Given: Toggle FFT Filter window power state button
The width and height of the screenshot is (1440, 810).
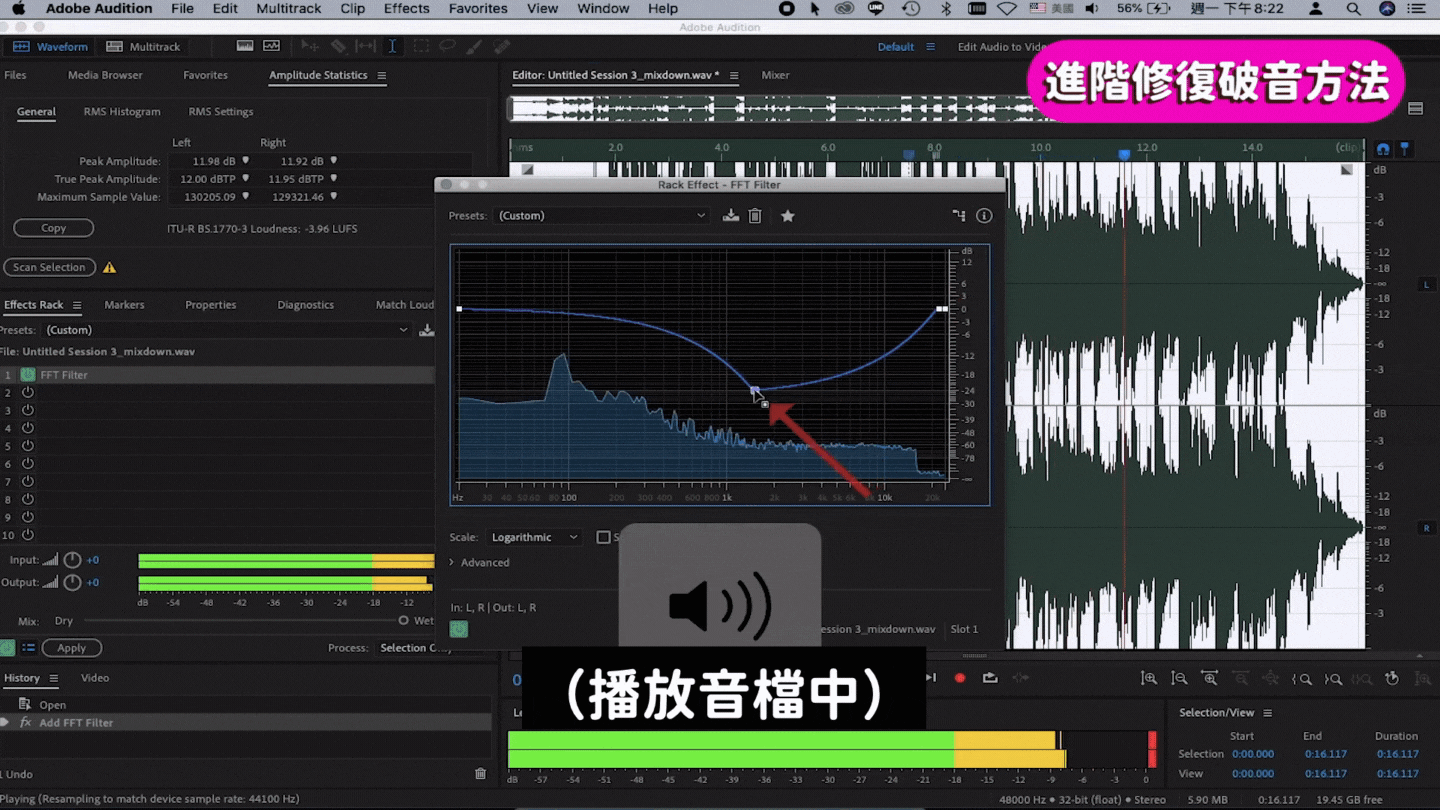Looking at the screenshot, I should click(x=458, y=629).
